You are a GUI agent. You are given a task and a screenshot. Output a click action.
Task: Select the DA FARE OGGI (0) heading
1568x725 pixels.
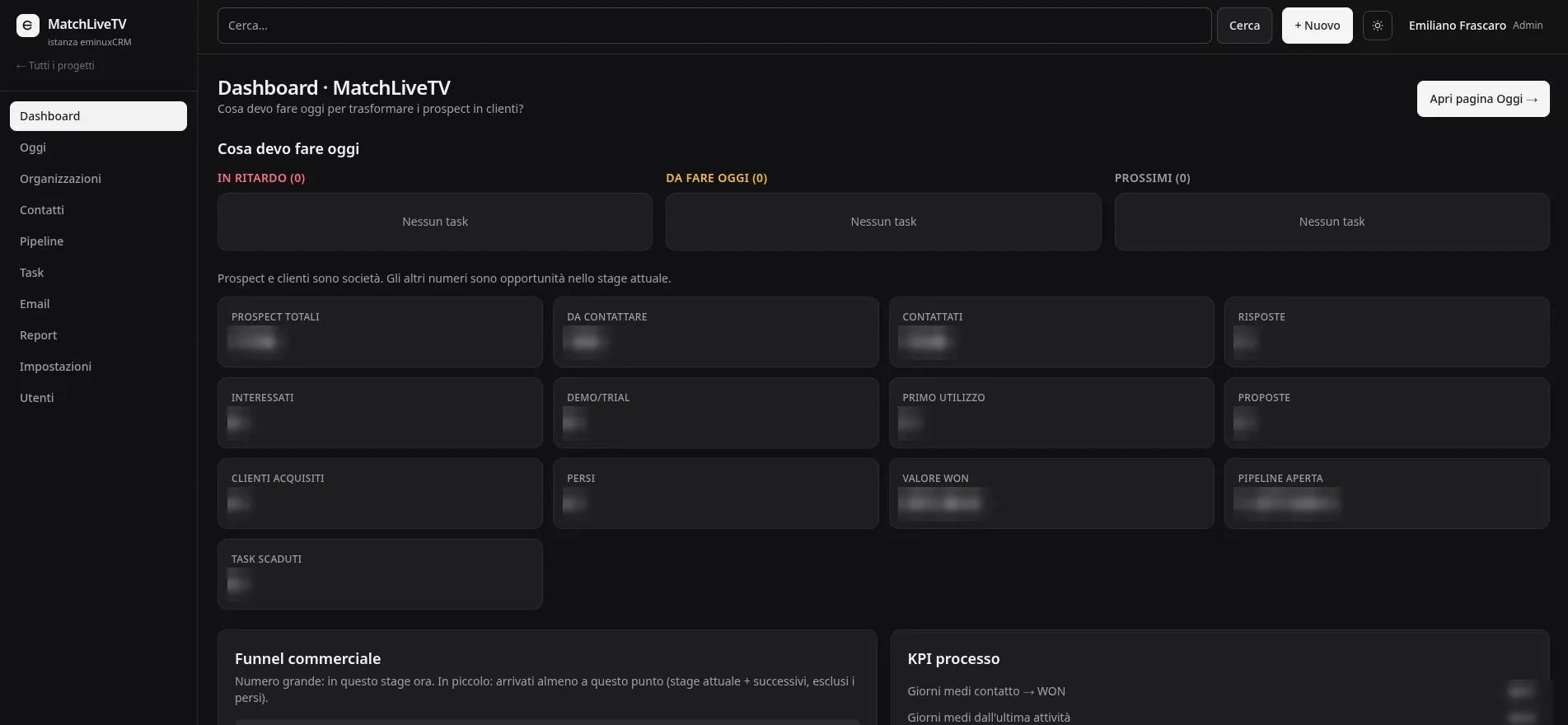click(716, 178)
